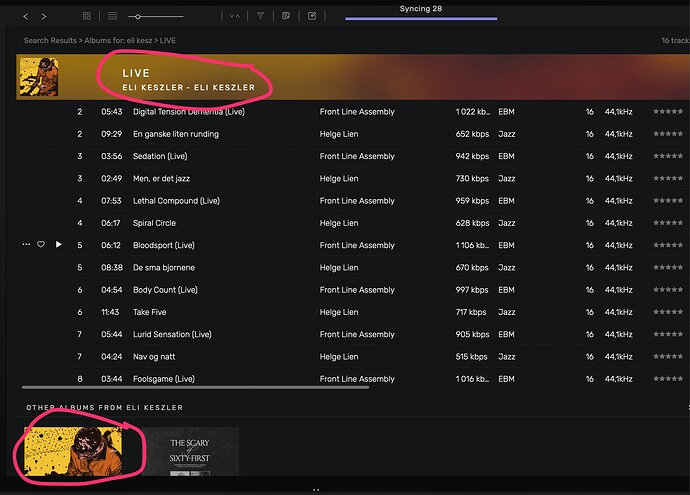The width and height of the screenshot is (690, 495).
Task: Adjust the thumbnail size slider
Action: point(156,17)
